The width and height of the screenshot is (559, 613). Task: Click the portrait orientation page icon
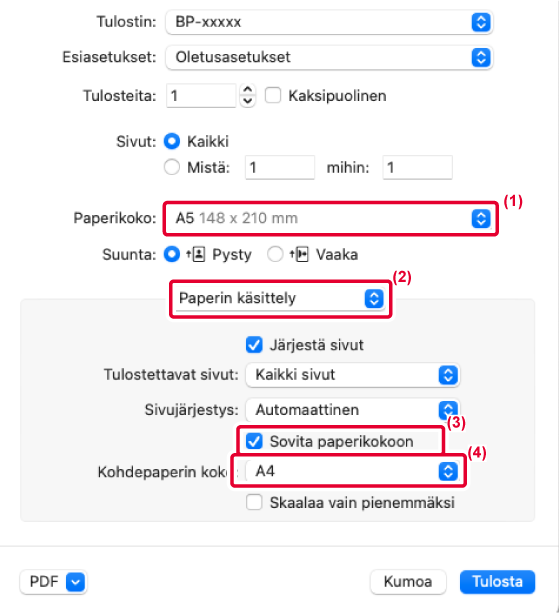pos(196,255)
